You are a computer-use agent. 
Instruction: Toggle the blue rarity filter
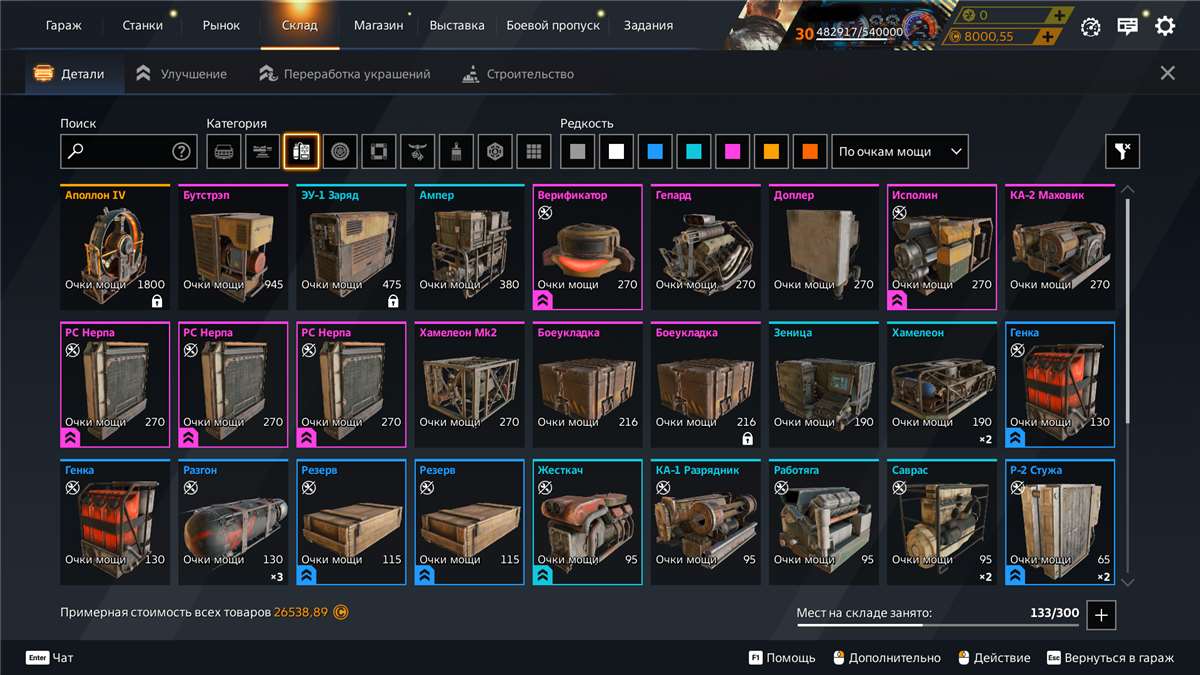pyautogui.click(x=654, y=152)
